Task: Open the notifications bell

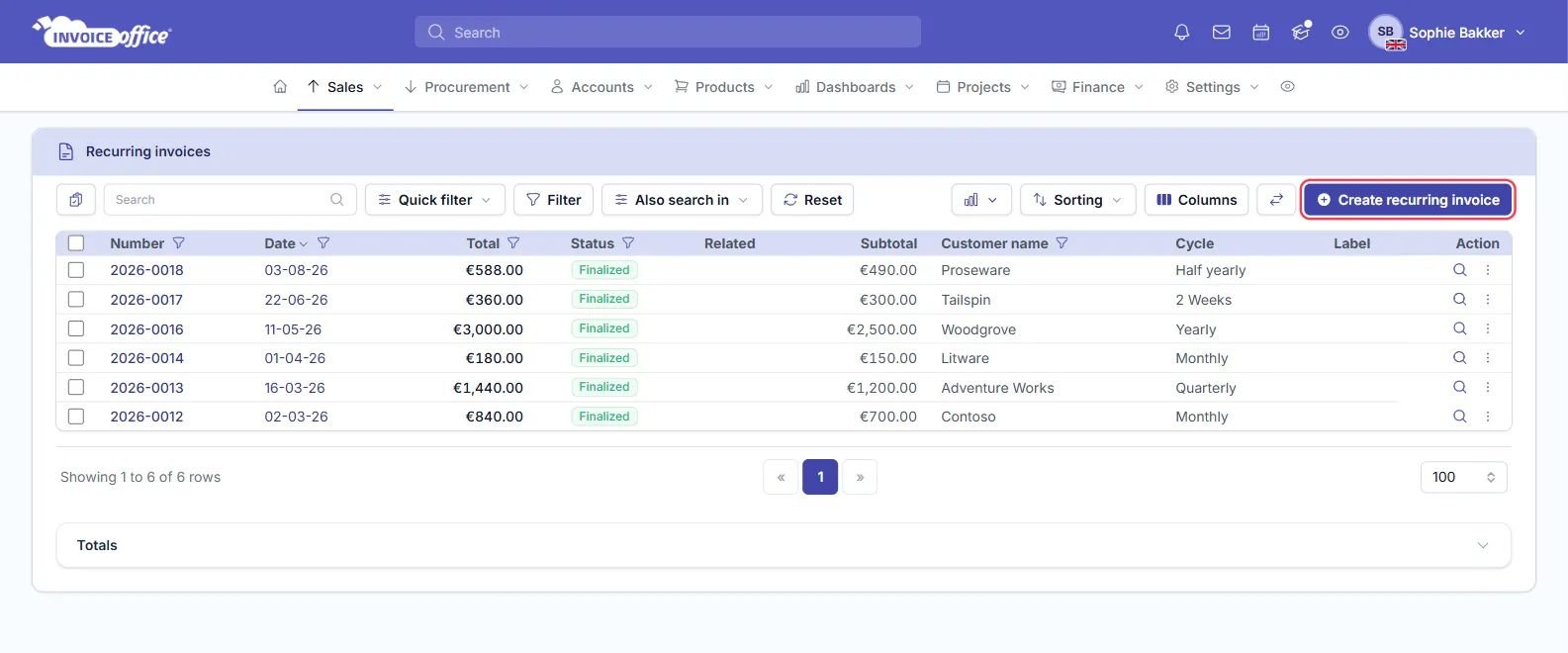Action: 1181,33
